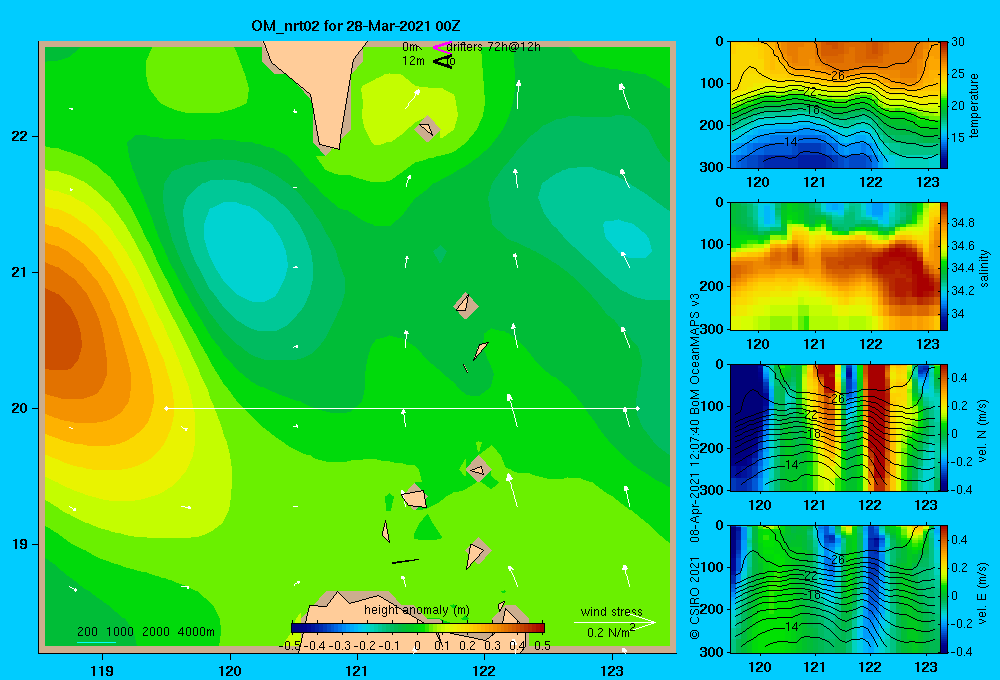1000x680 pixels.
Task: Click the 'drifters 72h@12h' legend text
Action: 494,47
